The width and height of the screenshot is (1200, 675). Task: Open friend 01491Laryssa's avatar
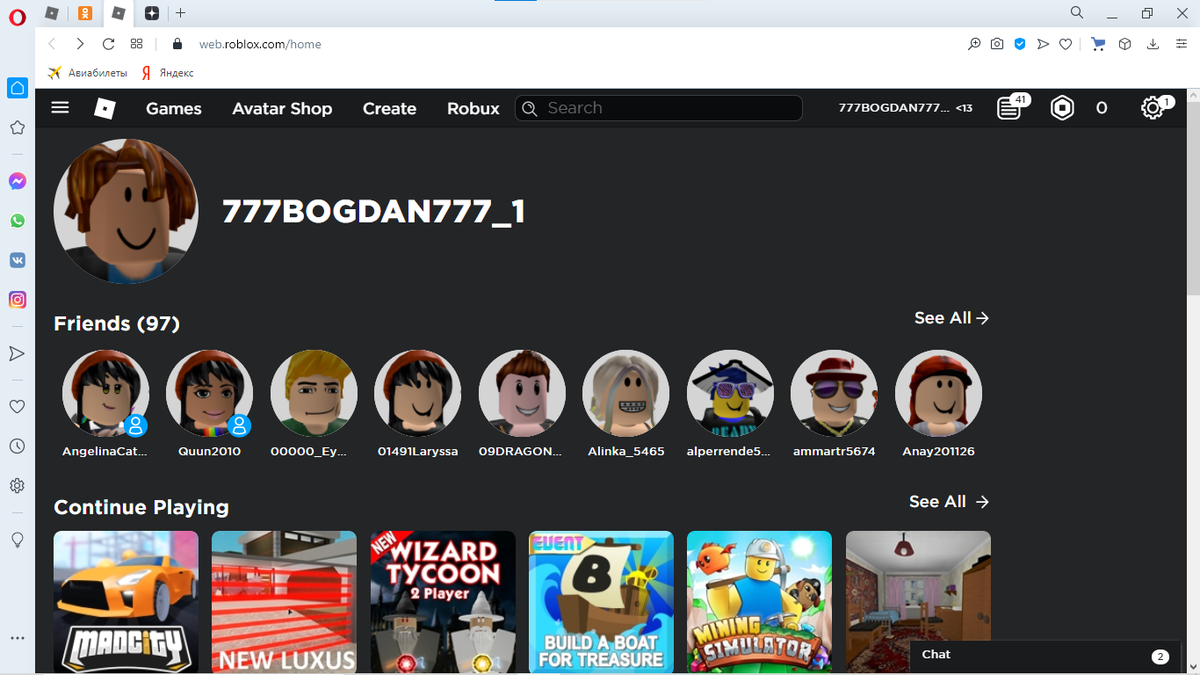(x=418, y=394)
